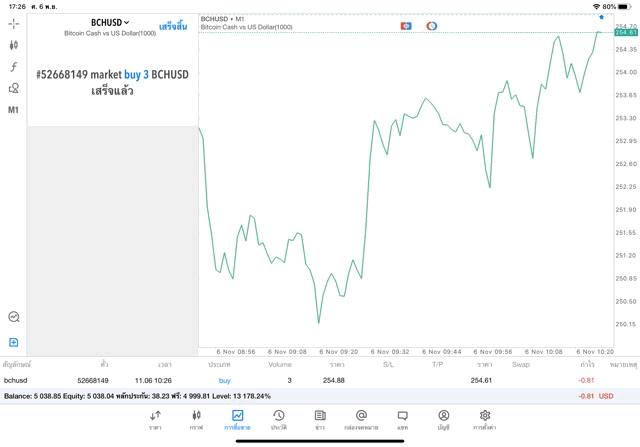Activate the crosshair tool in left toolbar
The width and height of the screenshot is (640, 447).
tap(13, 24)
